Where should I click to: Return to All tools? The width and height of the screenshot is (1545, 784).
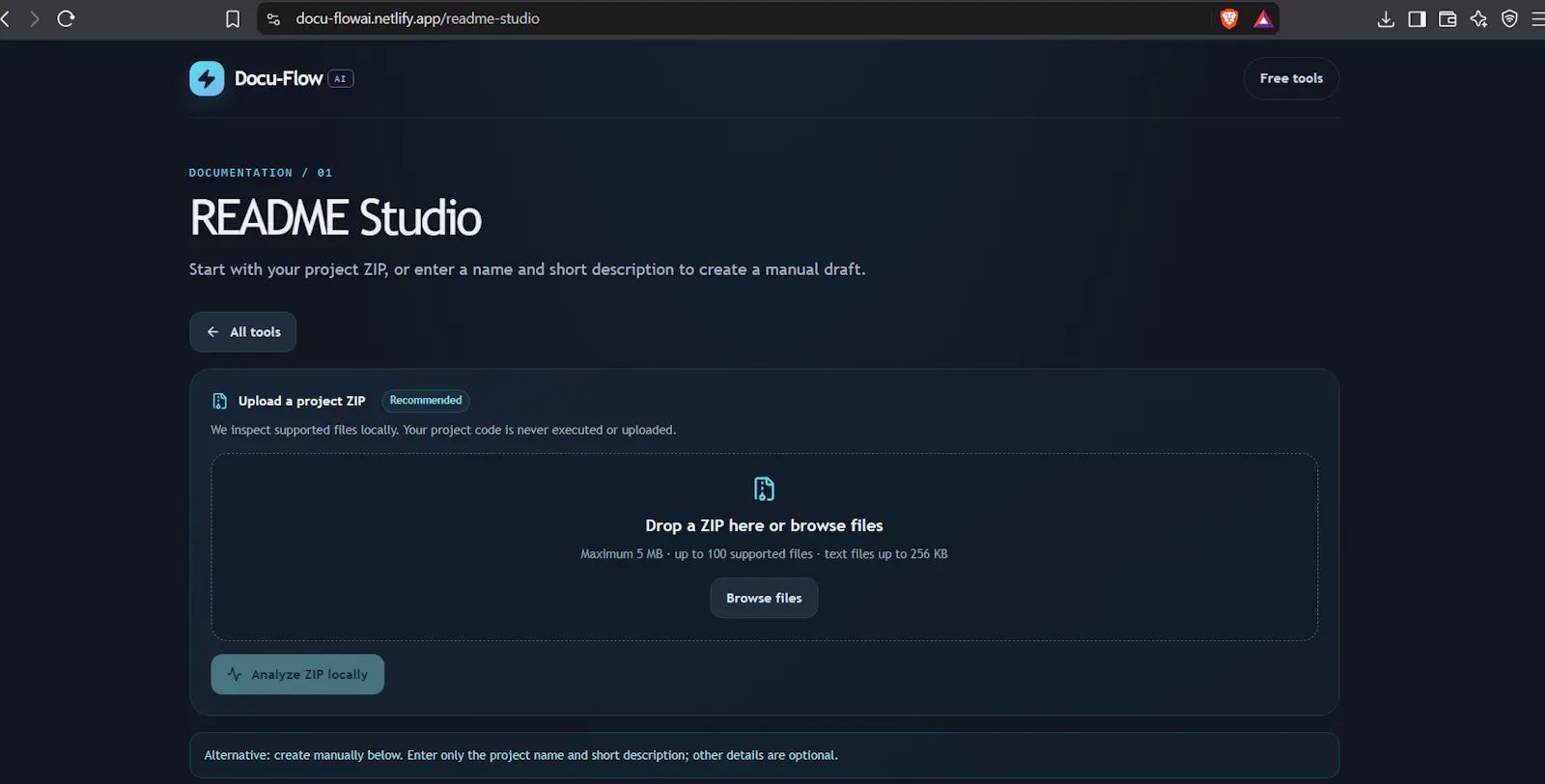(x=242, y=332)
